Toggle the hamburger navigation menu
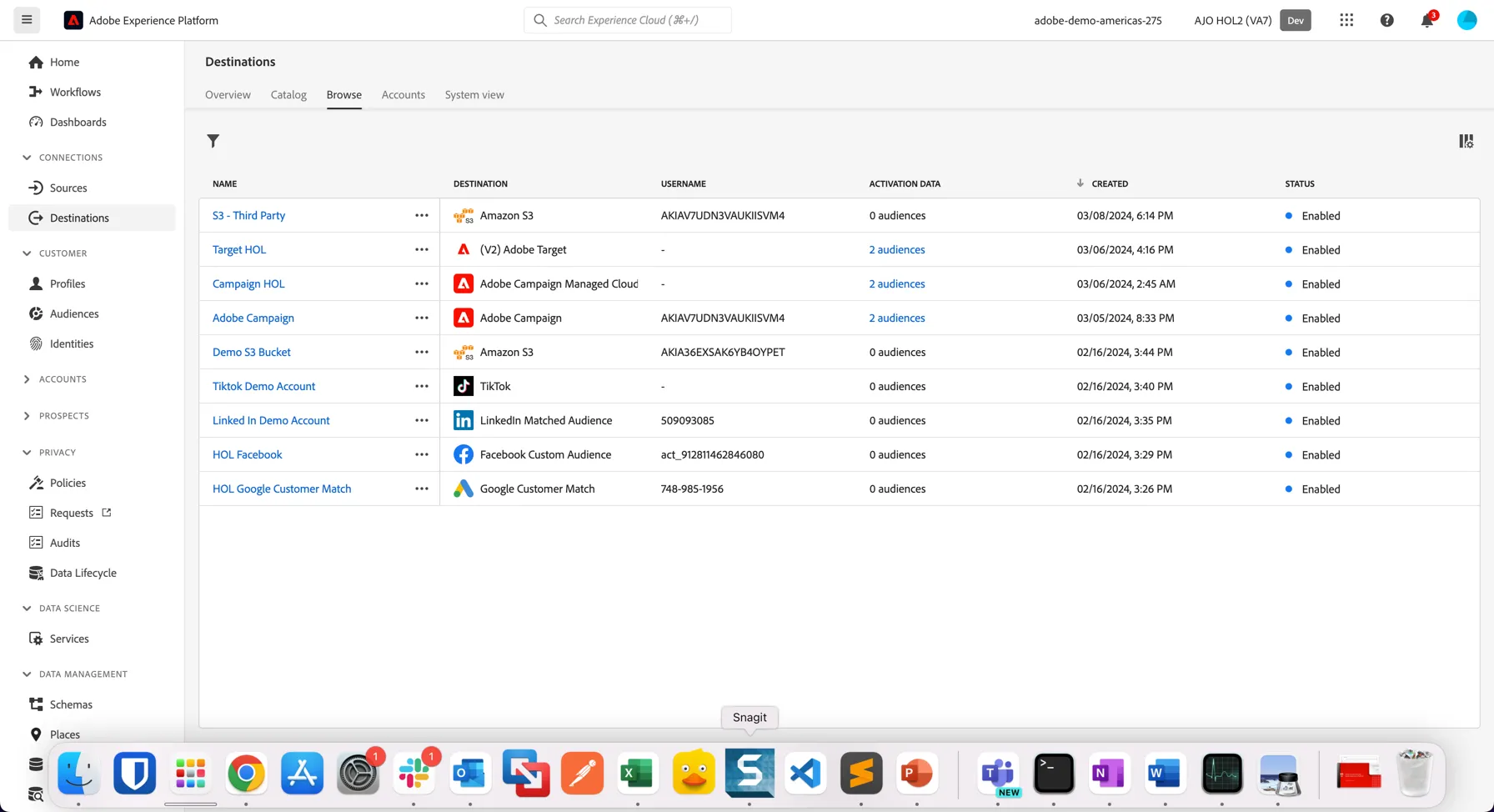 27,20
